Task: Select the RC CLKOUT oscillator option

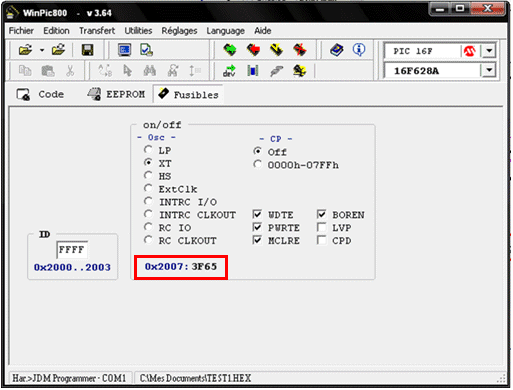Action: 148,240
